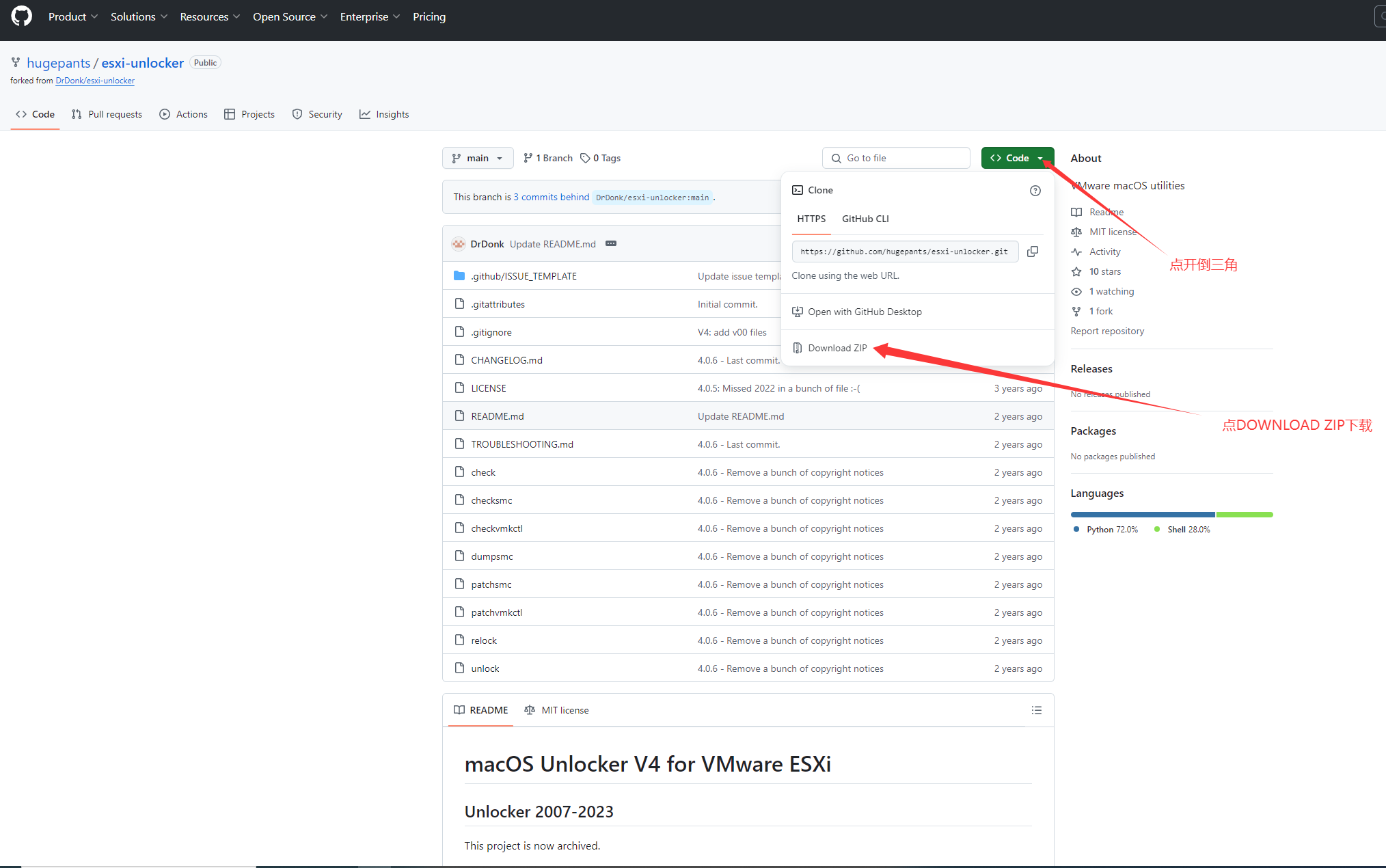Image resolution: width=1386 pixels, height=868 pixels.
Task: Expand the Solutions menu
Action: tap(139, 17)
